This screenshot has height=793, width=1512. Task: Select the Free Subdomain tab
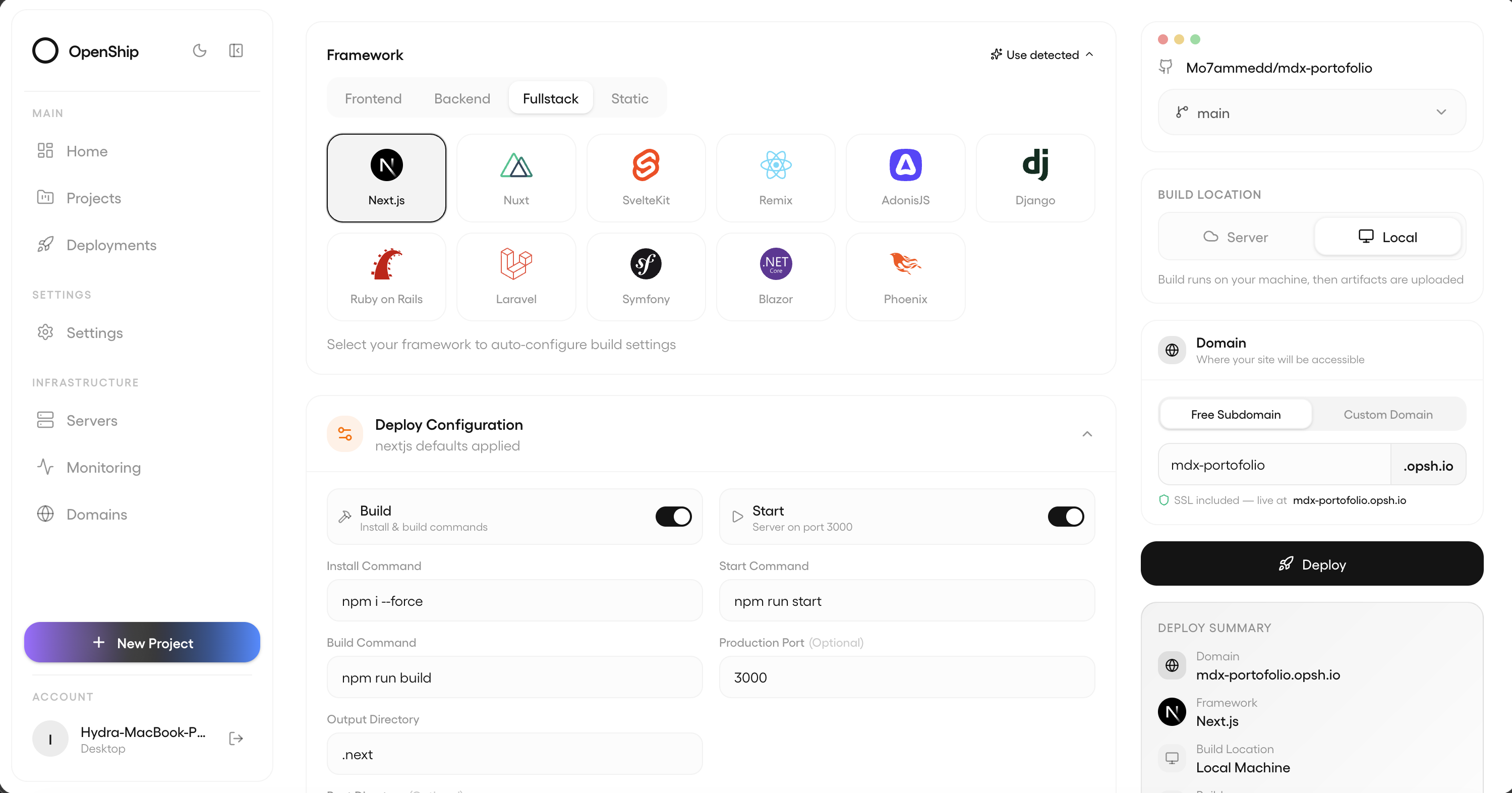1236,414
